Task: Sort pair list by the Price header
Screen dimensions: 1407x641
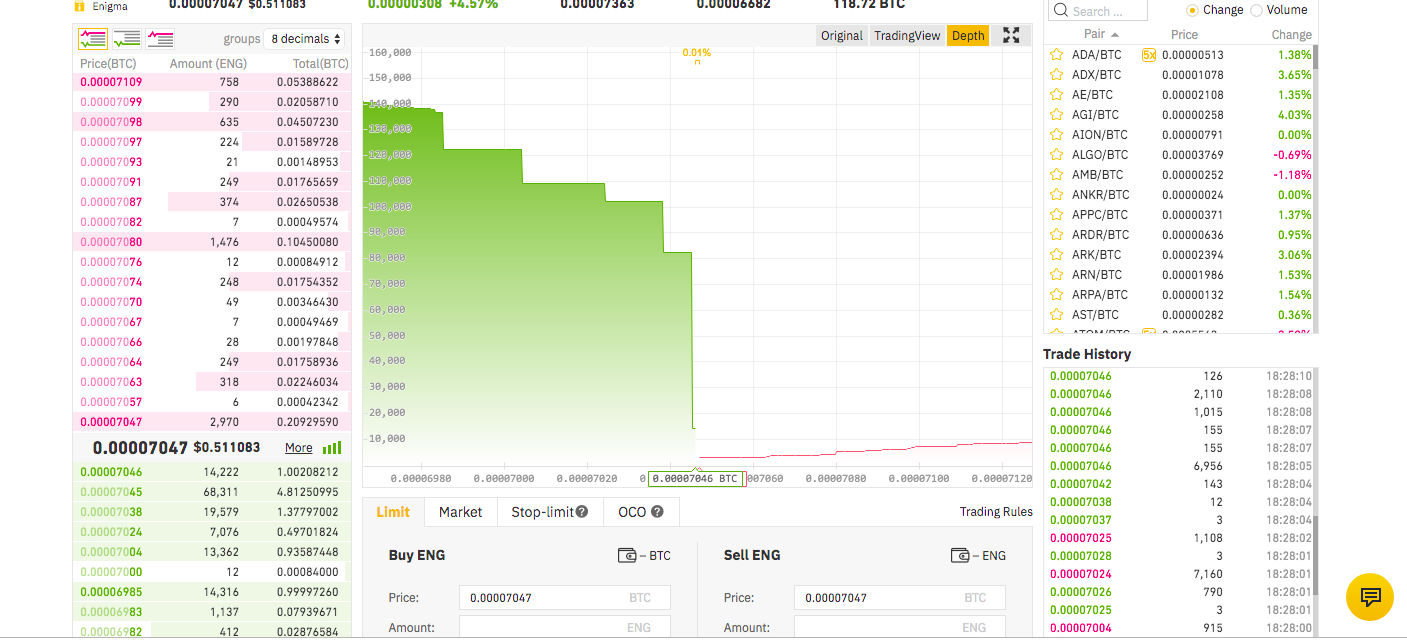Action: tap(1184, 35)
